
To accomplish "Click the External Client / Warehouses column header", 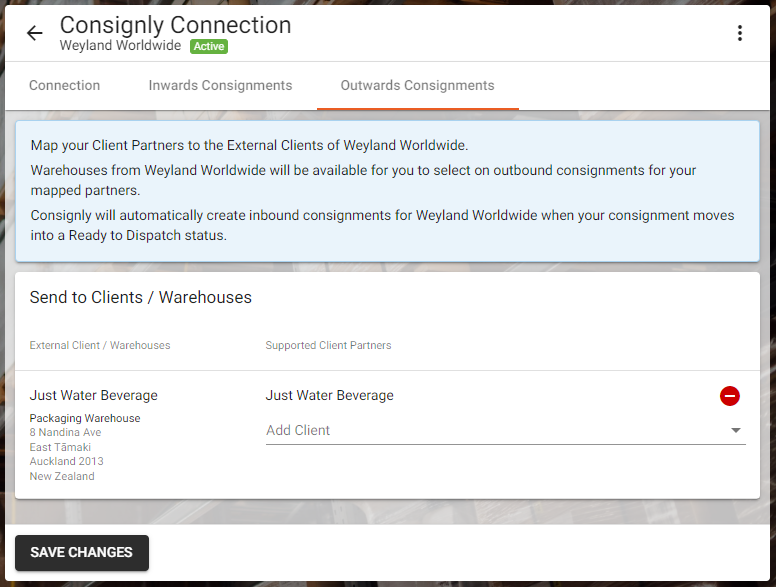I will [x=100, y=345].
